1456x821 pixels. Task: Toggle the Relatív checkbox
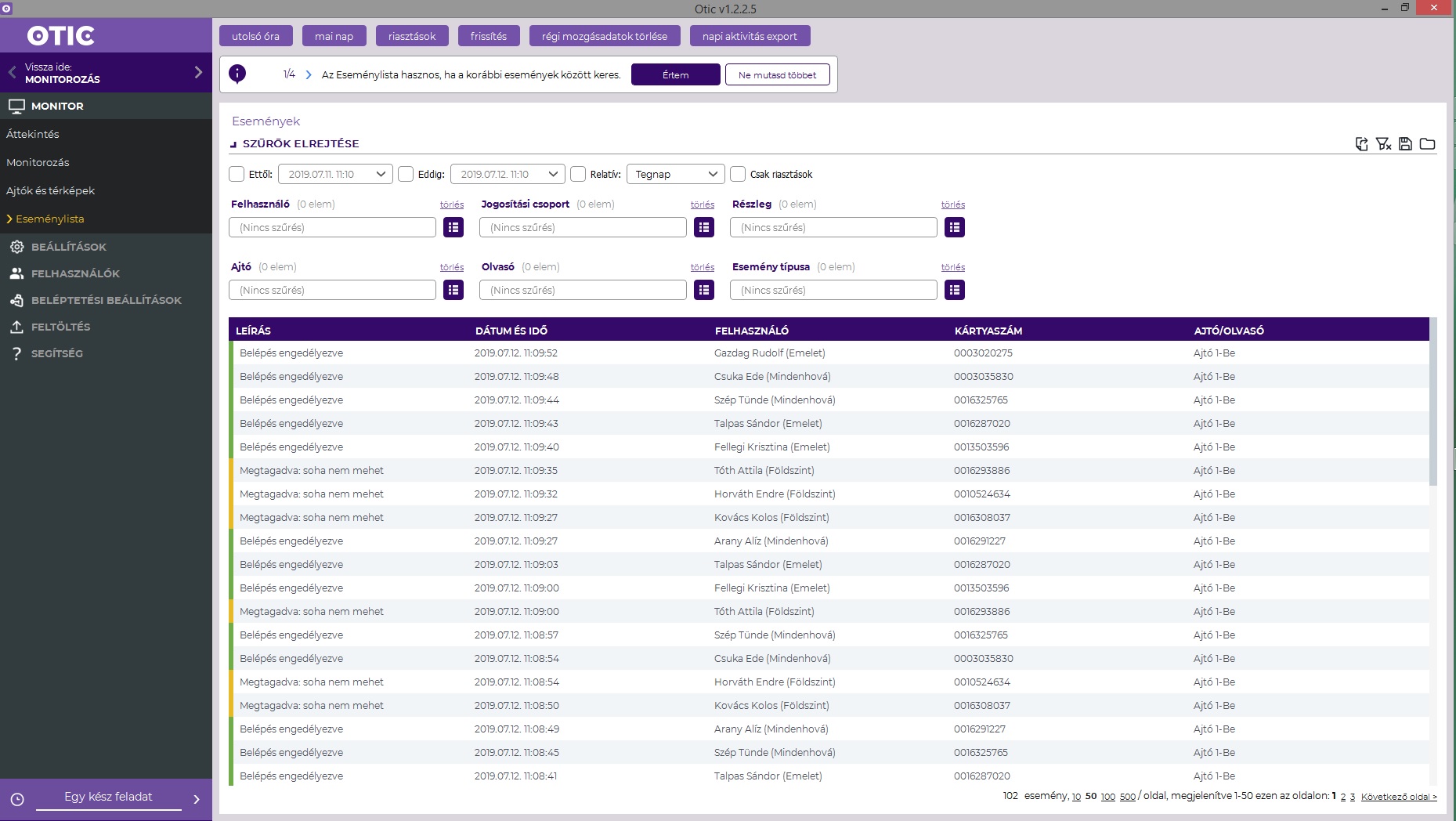pyautogui.click(x=578, y=174)
